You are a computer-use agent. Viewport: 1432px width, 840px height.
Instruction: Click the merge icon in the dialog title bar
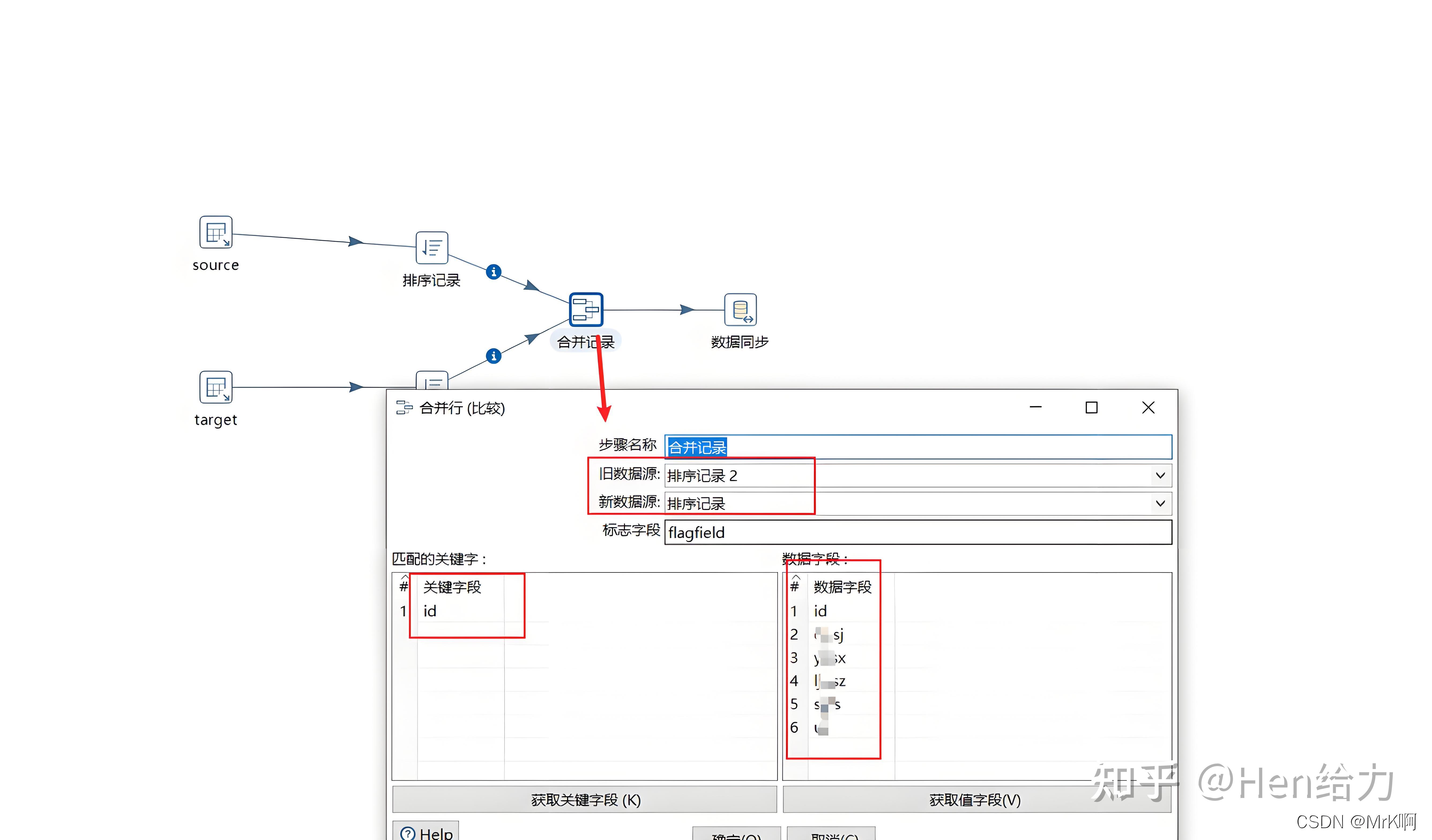(405, 407)
